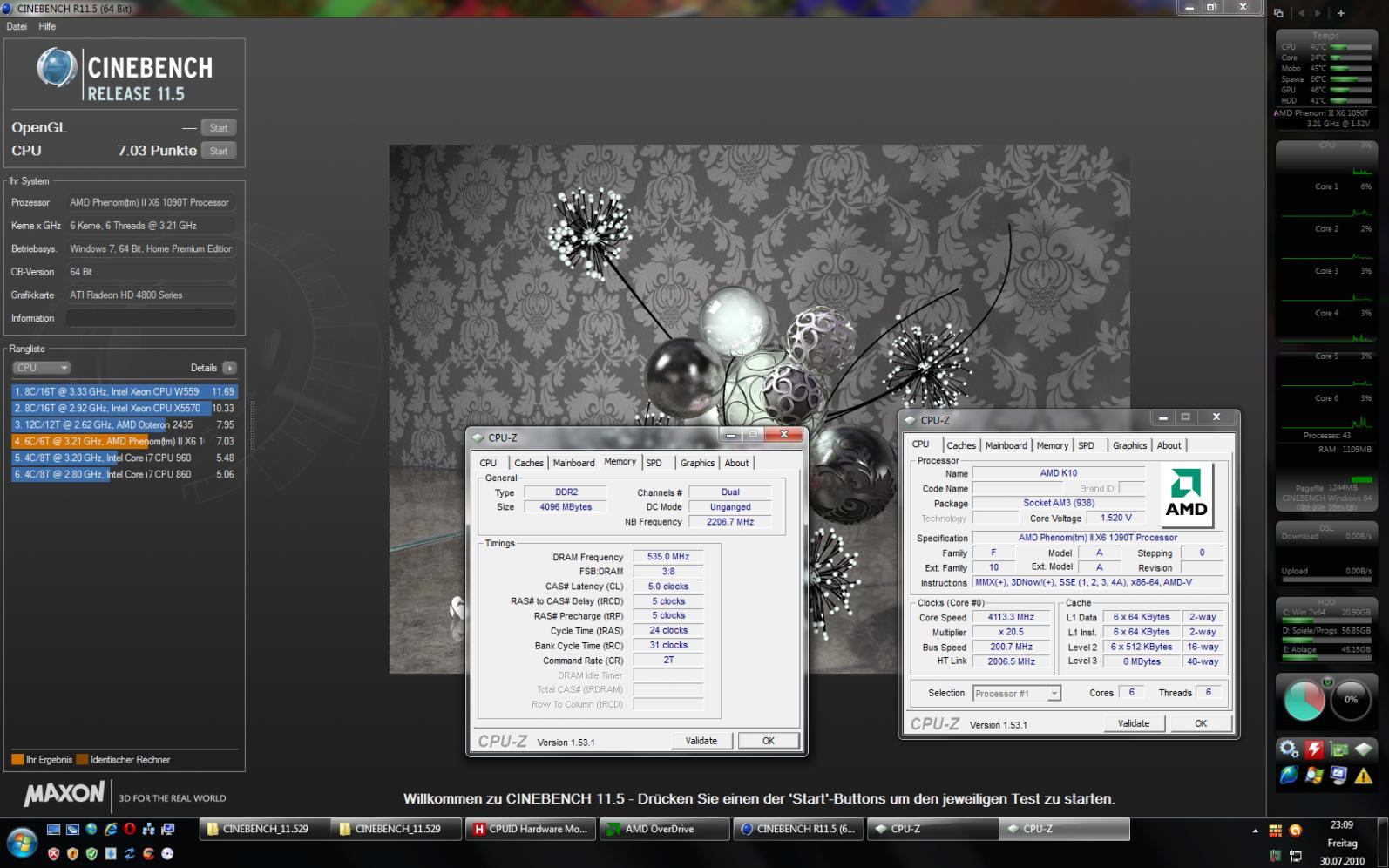
Task: Click the monitor icon in sidebar launcher
Action: pyautogui.click(x=1339, y=775)
